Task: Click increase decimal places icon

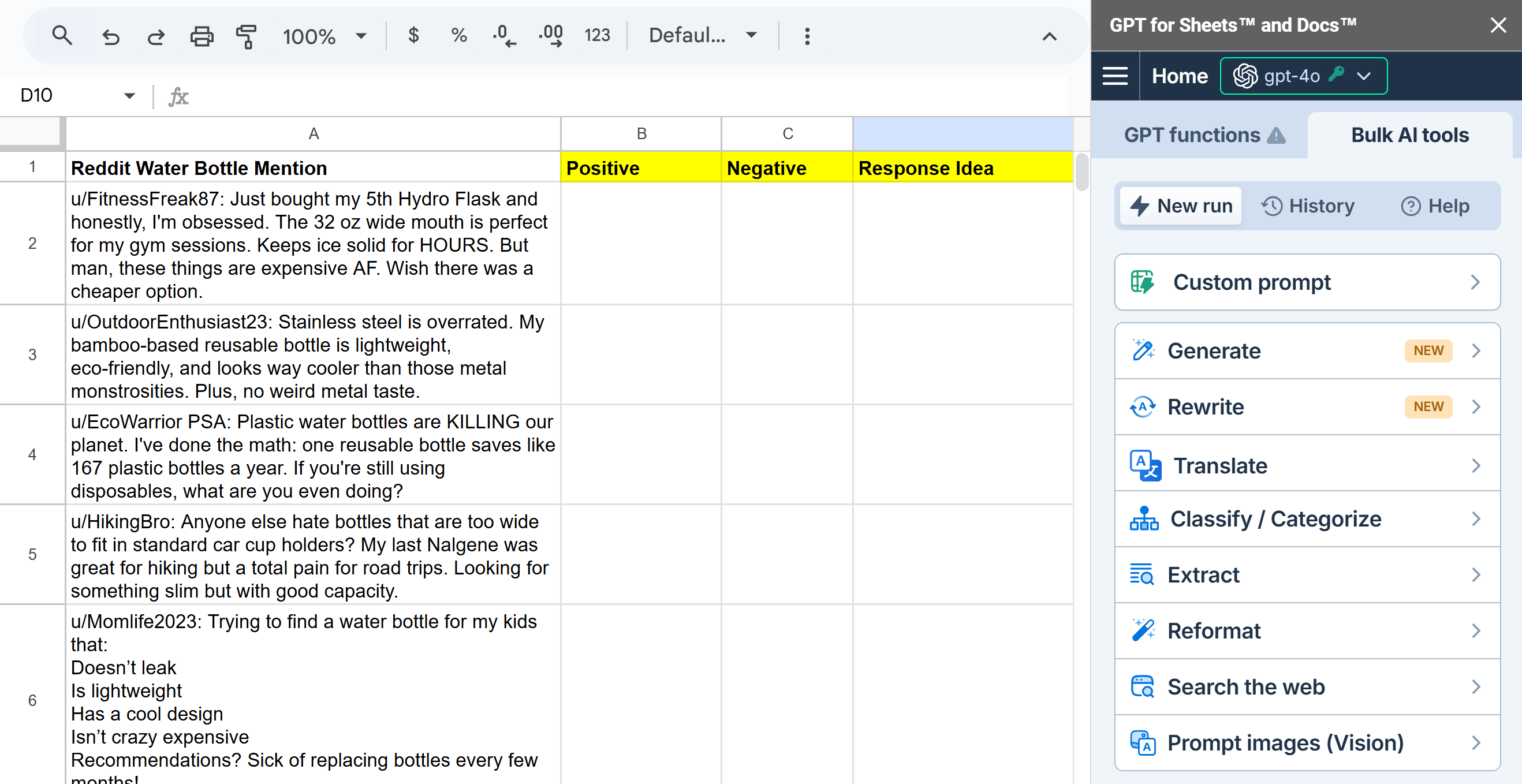Action: (x=551, y=35)
